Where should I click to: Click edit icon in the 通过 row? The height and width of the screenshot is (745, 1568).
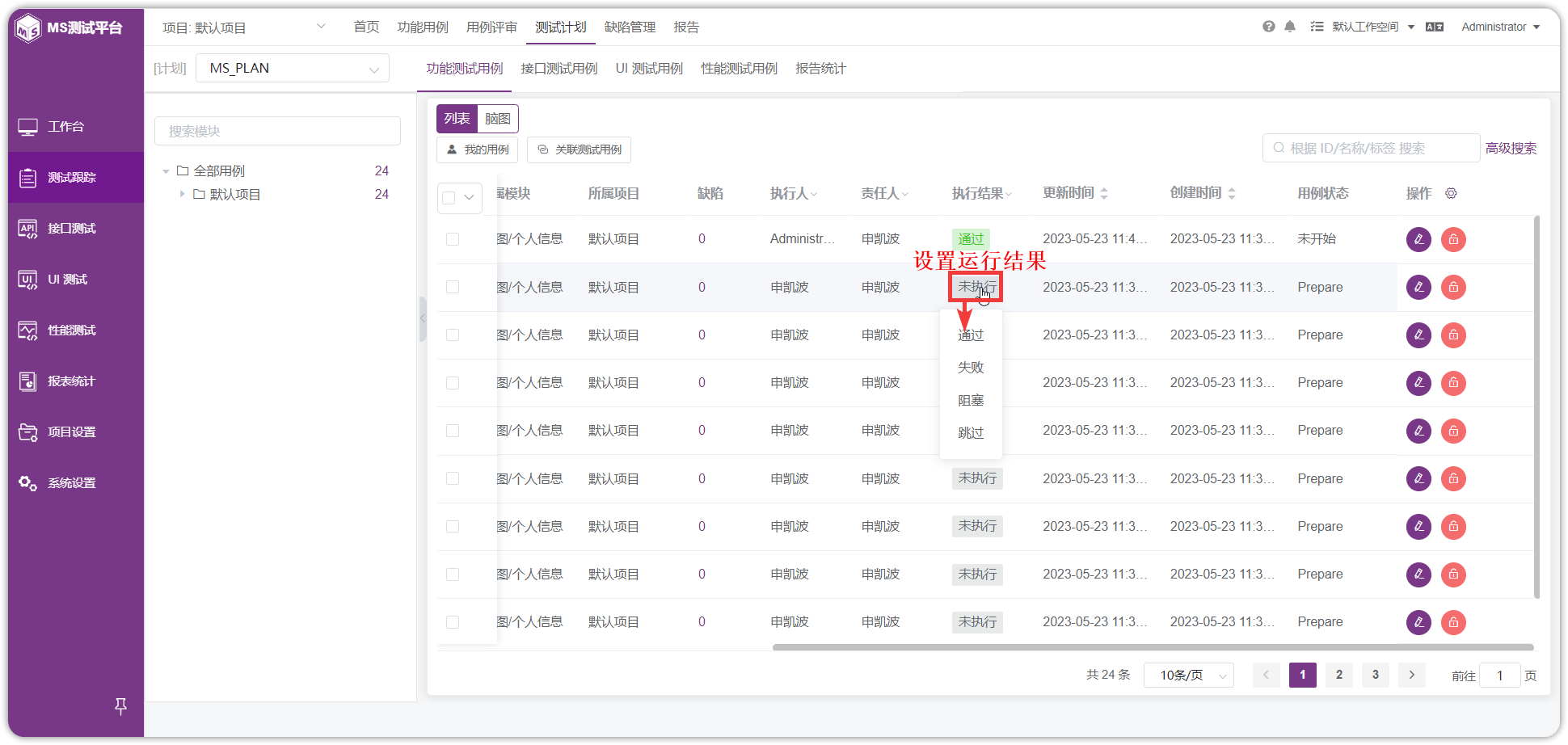tap(1418, 239)
